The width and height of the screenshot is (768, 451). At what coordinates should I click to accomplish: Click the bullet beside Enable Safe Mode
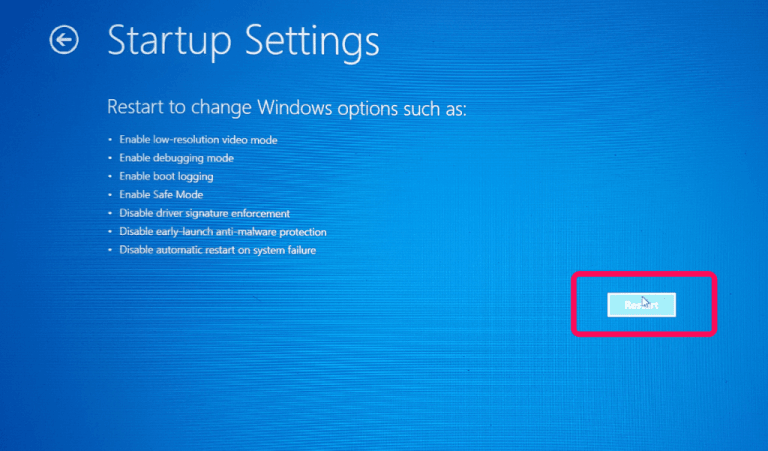110,195
